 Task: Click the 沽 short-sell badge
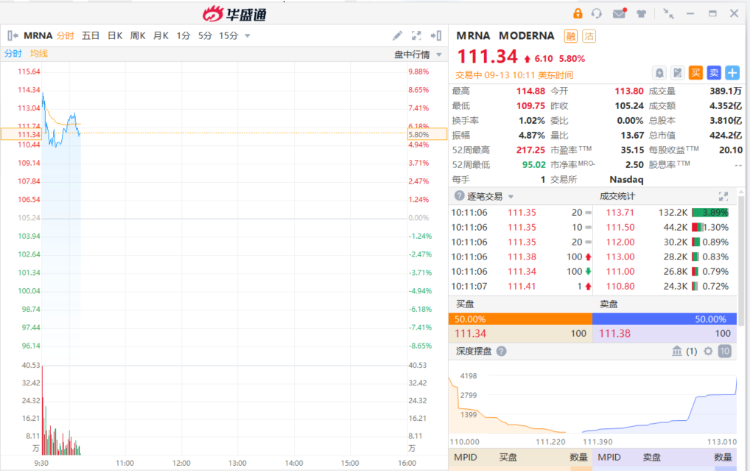tap(589, 36)
